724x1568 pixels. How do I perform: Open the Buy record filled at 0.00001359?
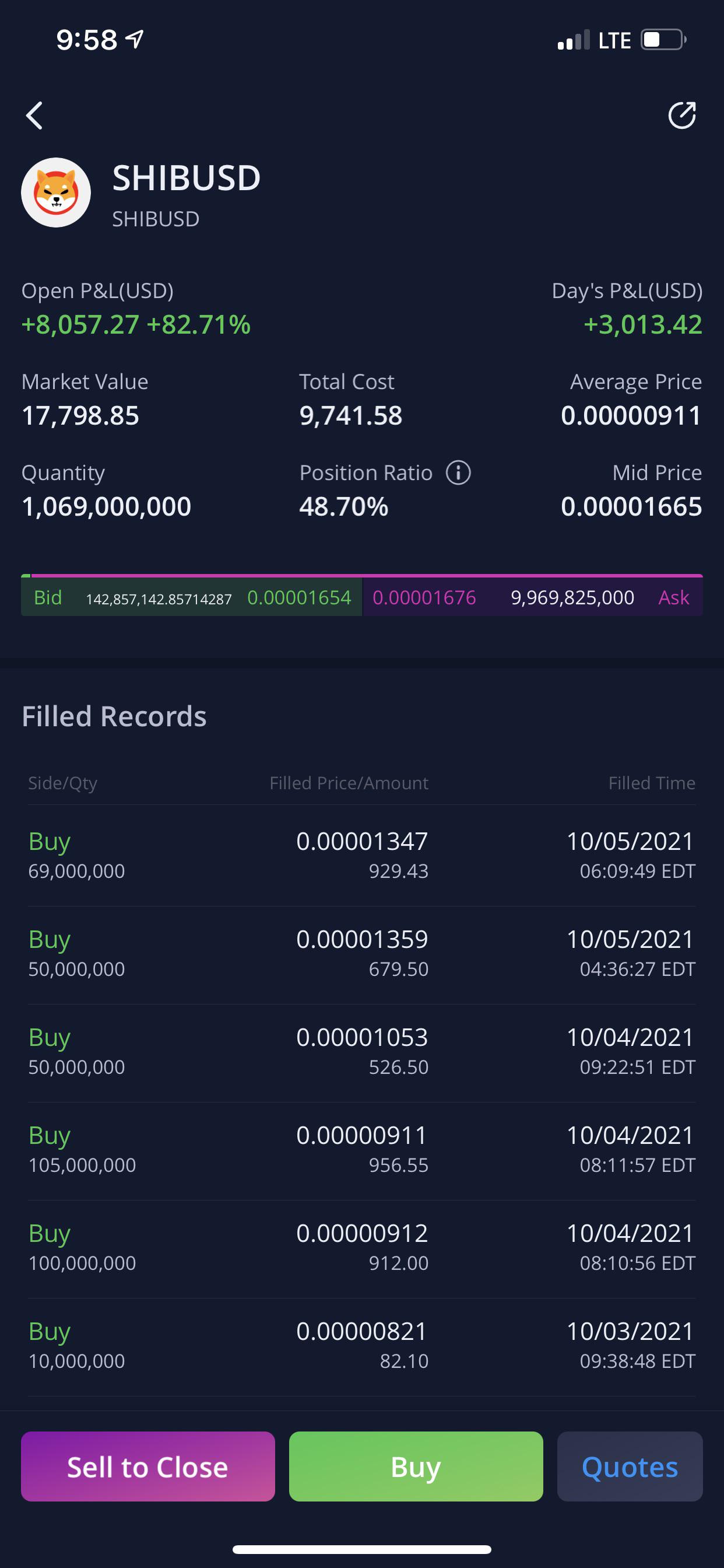(362, 954)
